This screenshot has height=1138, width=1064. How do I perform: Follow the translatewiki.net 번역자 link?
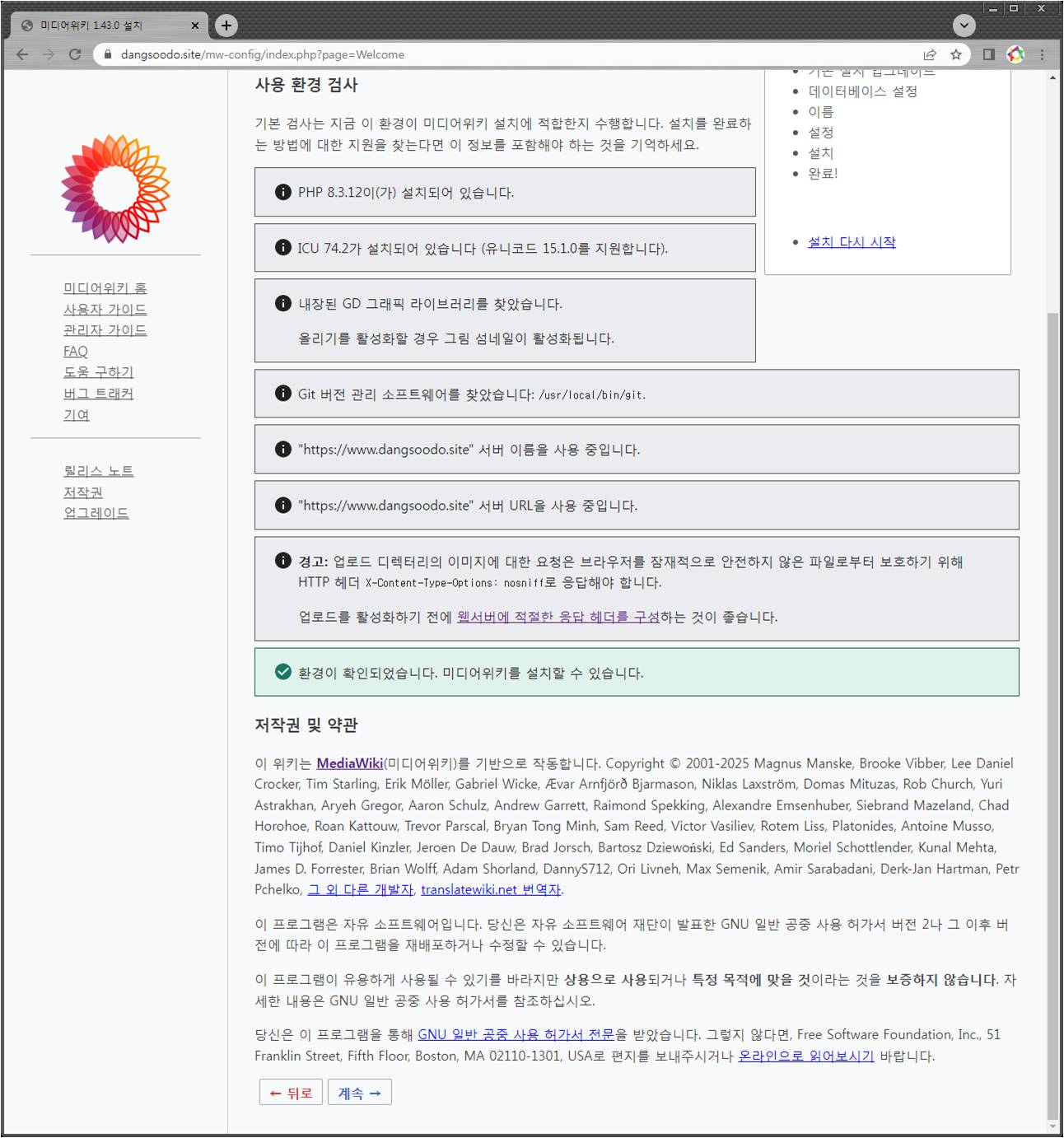491,890
